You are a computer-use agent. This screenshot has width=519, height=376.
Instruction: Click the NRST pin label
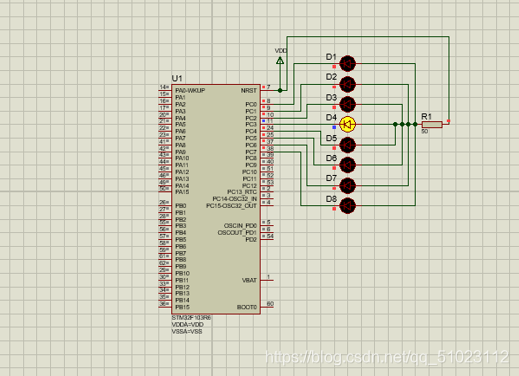click(249, 91)
